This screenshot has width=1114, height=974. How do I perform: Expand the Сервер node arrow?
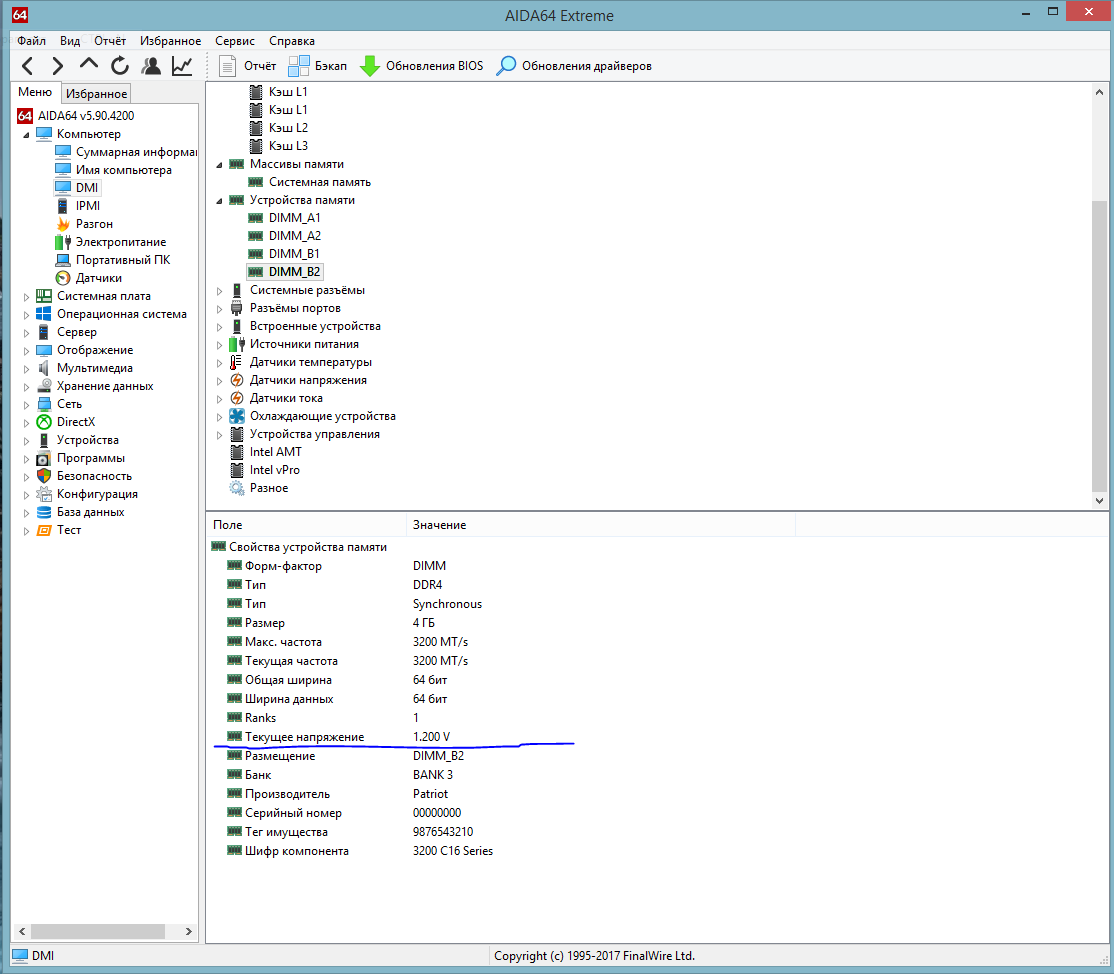point(26,332)
